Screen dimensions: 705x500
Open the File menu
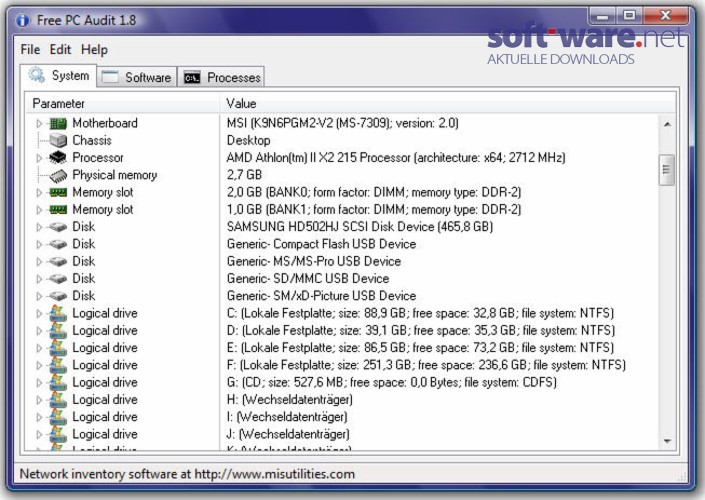point(30,49)
